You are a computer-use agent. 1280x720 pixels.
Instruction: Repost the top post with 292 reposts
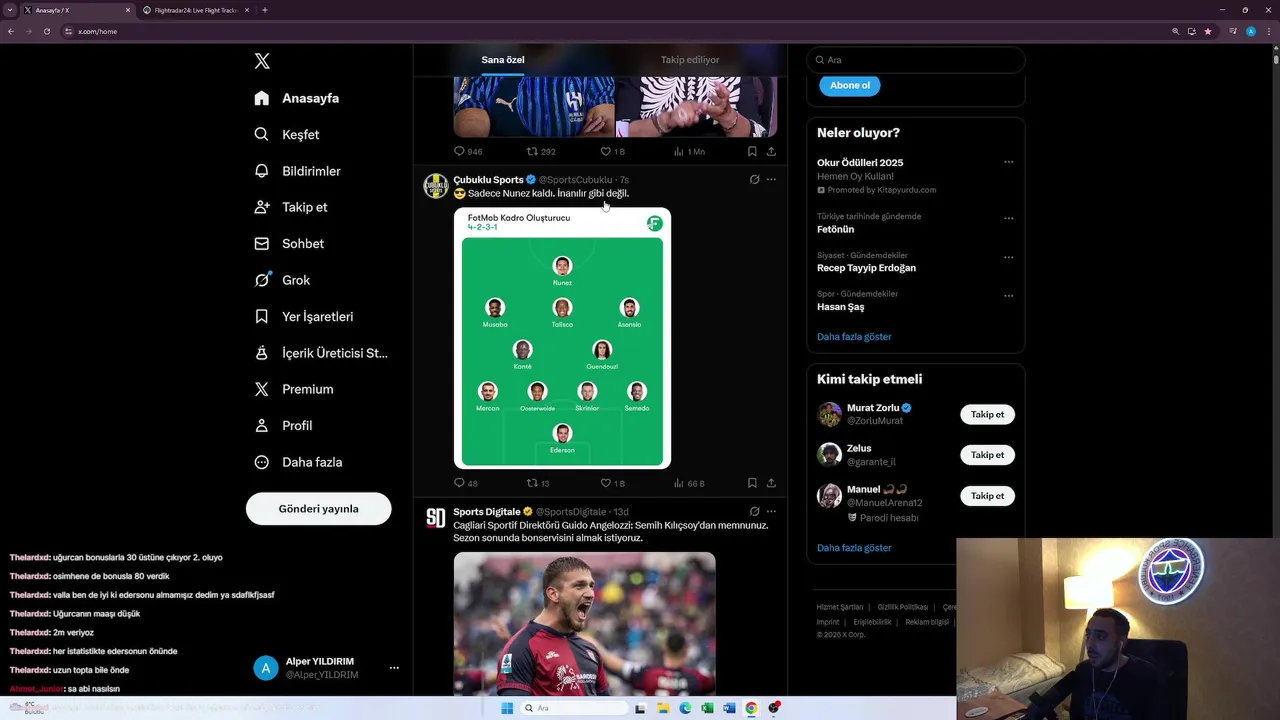(532, 151)
